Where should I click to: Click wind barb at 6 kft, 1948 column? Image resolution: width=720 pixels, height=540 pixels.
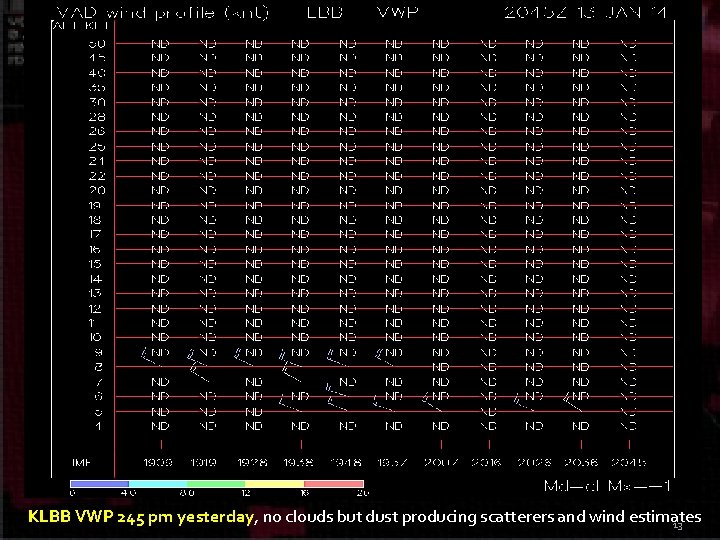(337, 390)
